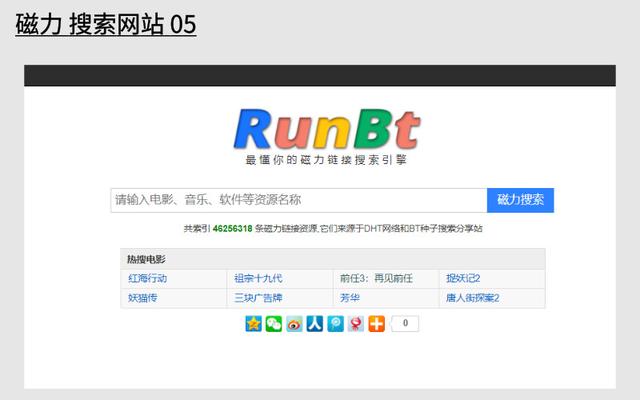This screenshot has width=640, height=400.
Task: Share via WeChat icon
Action: click(274, 324)
